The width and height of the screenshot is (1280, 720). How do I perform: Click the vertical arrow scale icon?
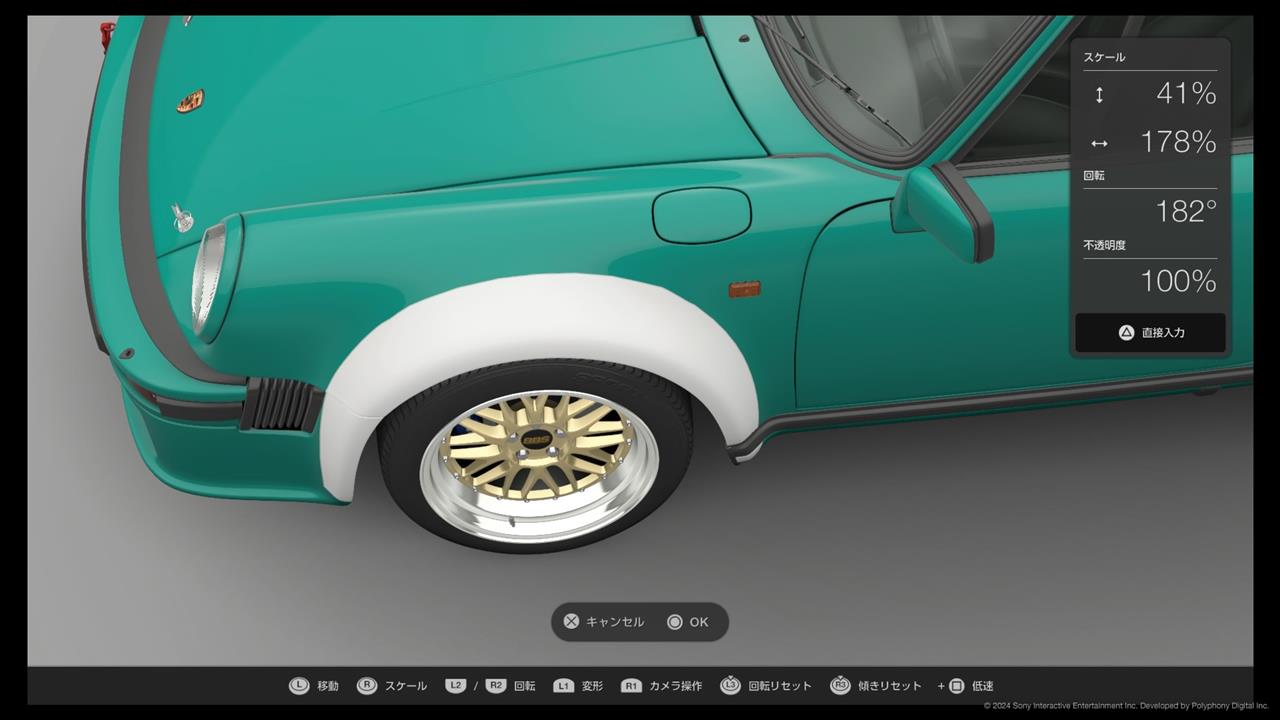coord(1099,95)
